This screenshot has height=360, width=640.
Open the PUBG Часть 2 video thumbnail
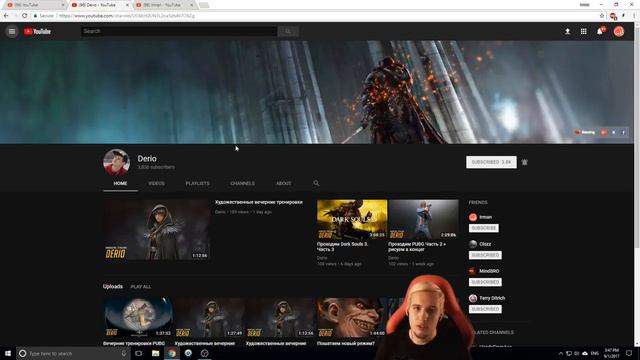tap(423, 219)
